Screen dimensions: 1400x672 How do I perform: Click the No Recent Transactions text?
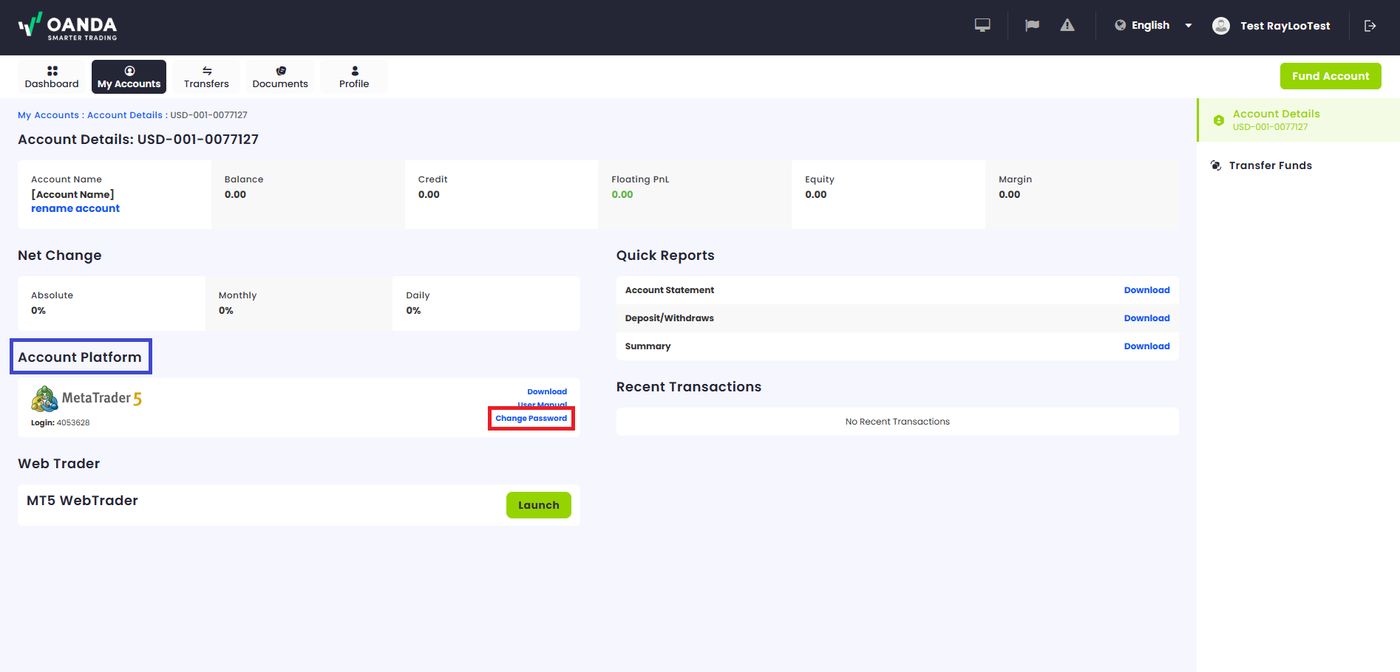(897, 422)
